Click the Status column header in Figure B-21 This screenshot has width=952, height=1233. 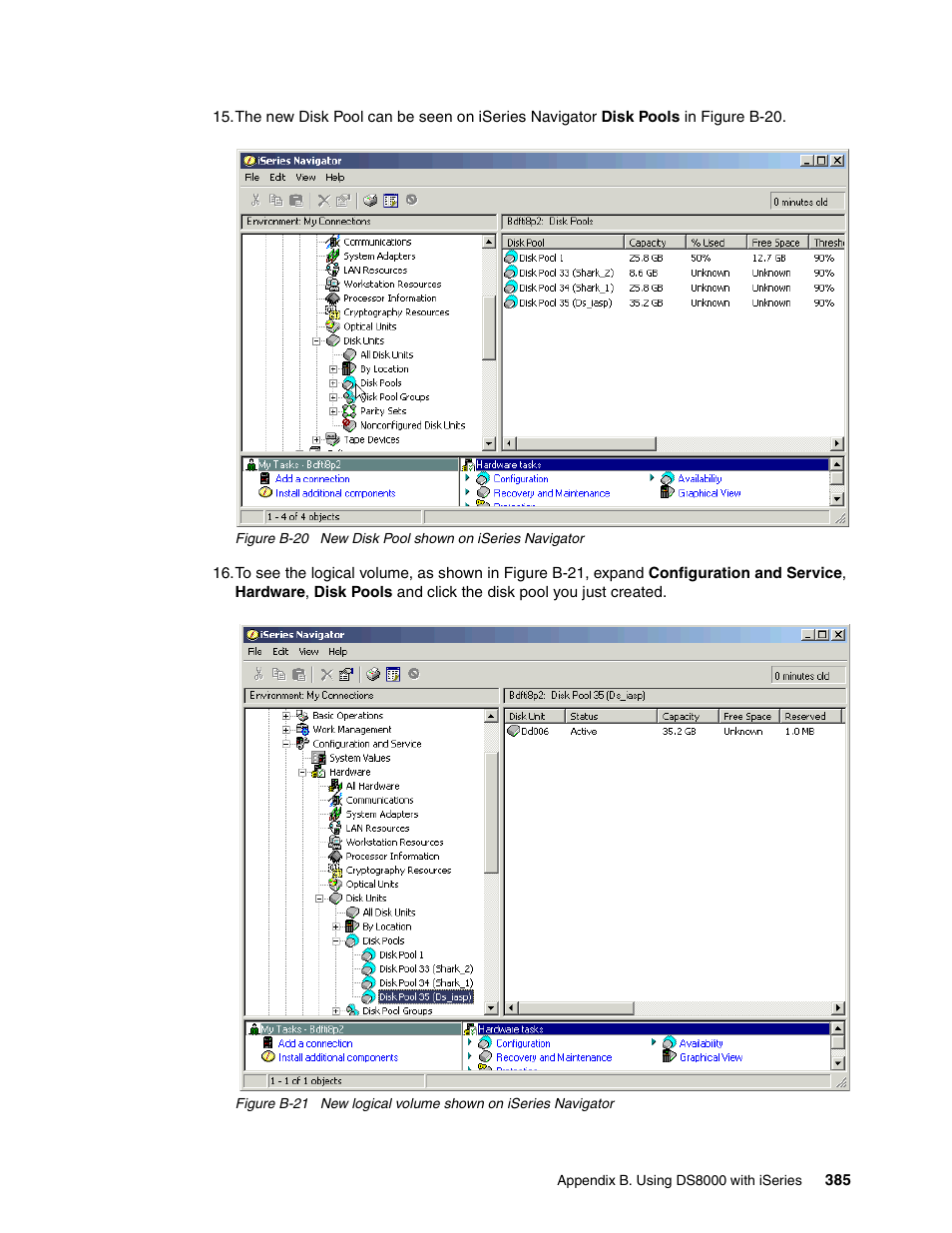(x=612, y=716)
